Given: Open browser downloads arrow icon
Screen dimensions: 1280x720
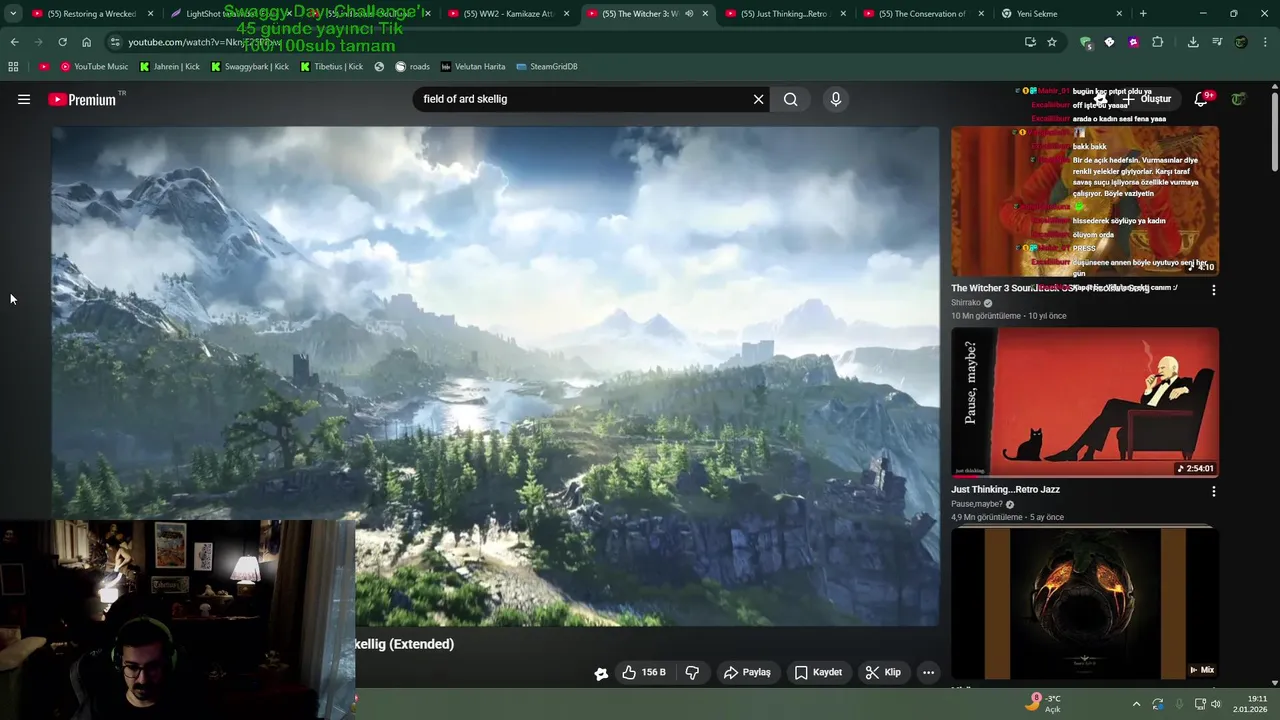Looking at the screenshot, I should click(1193, 42).
